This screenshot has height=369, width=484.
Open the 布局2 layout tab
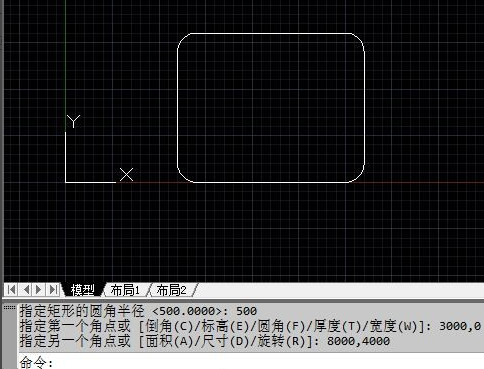click(x=171, y=290)
